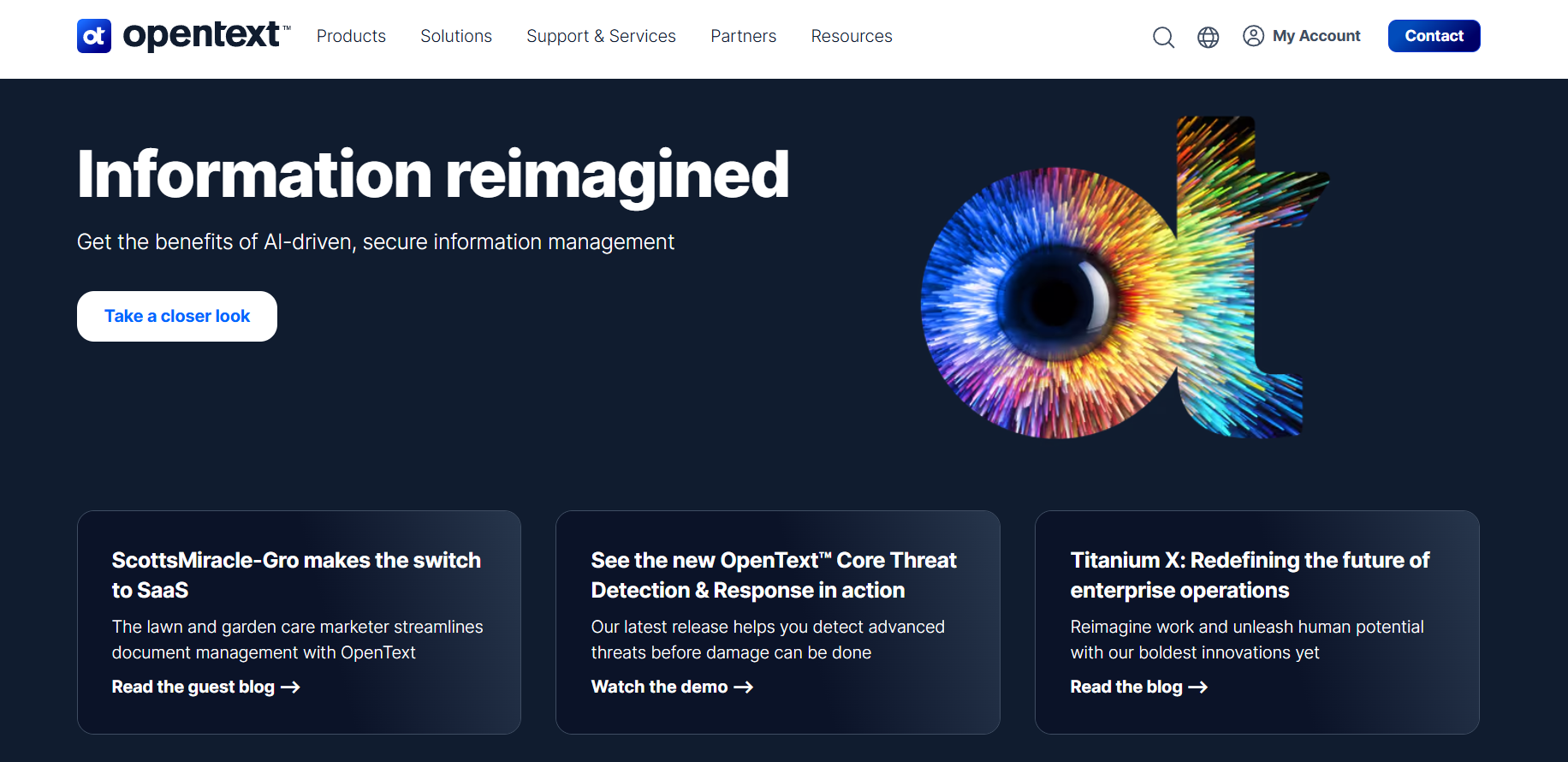Open the Solutions menu
This screenshot has height=762, width=1568.
coord(456,36)
